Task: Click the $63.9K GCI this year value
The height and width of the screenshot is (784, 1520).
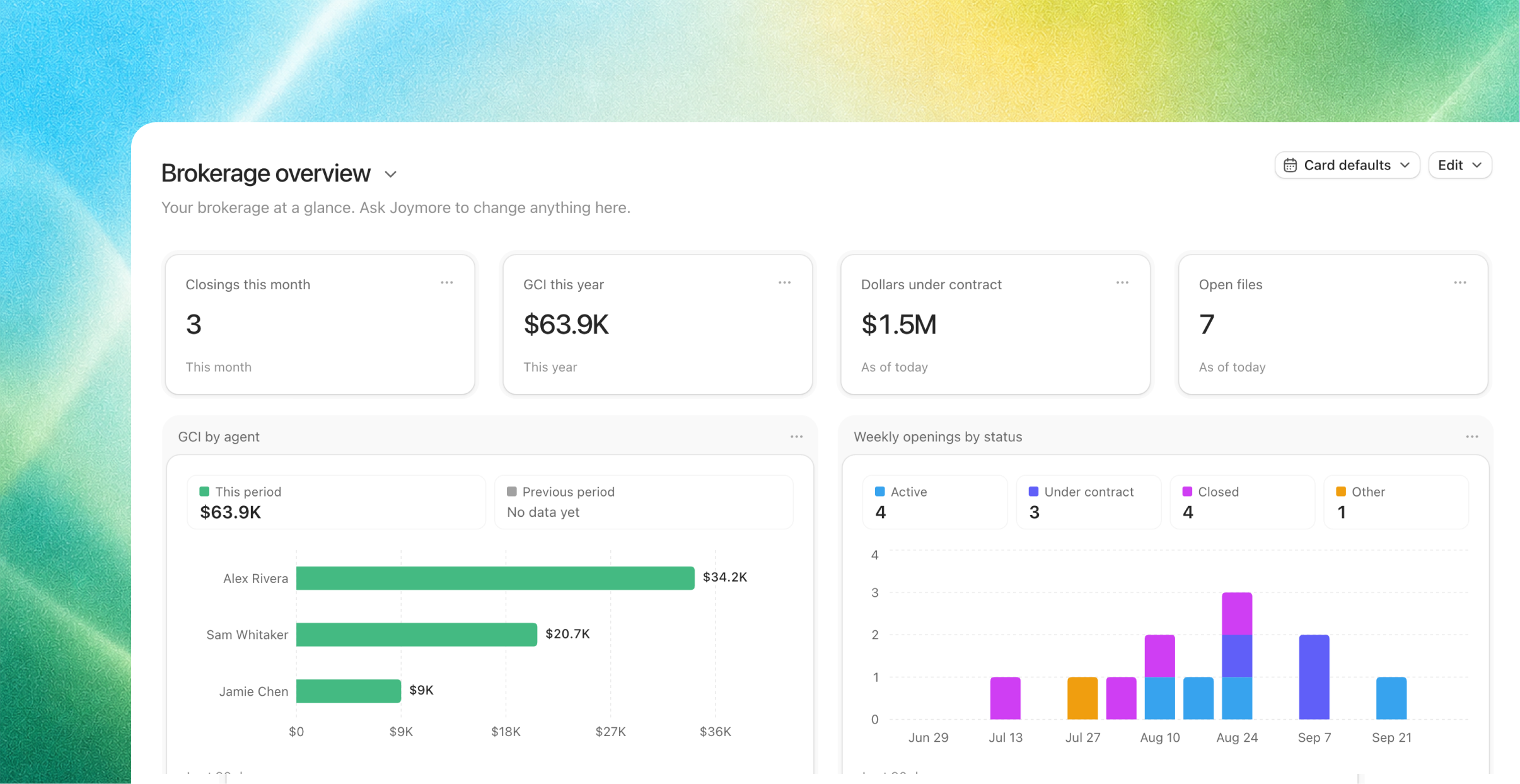Action: [566, 325]
